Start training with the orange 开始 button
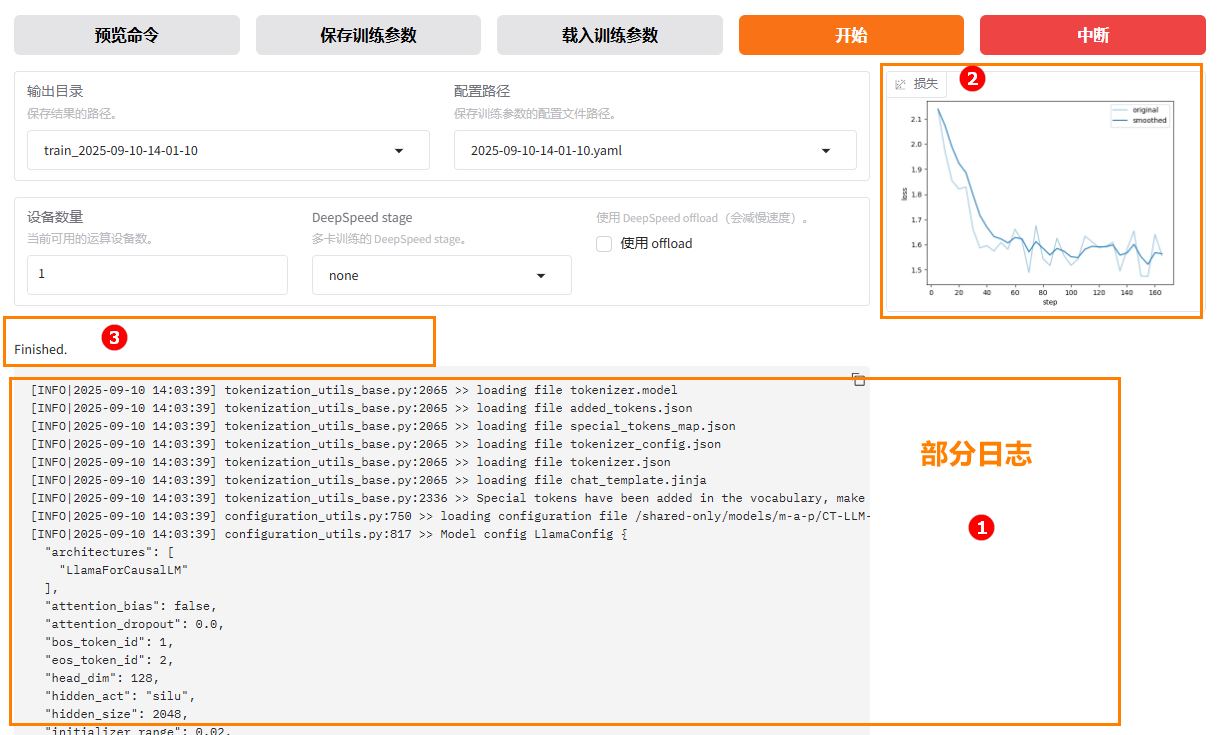This screenshot has width=1231, height=735. point(851,35)
